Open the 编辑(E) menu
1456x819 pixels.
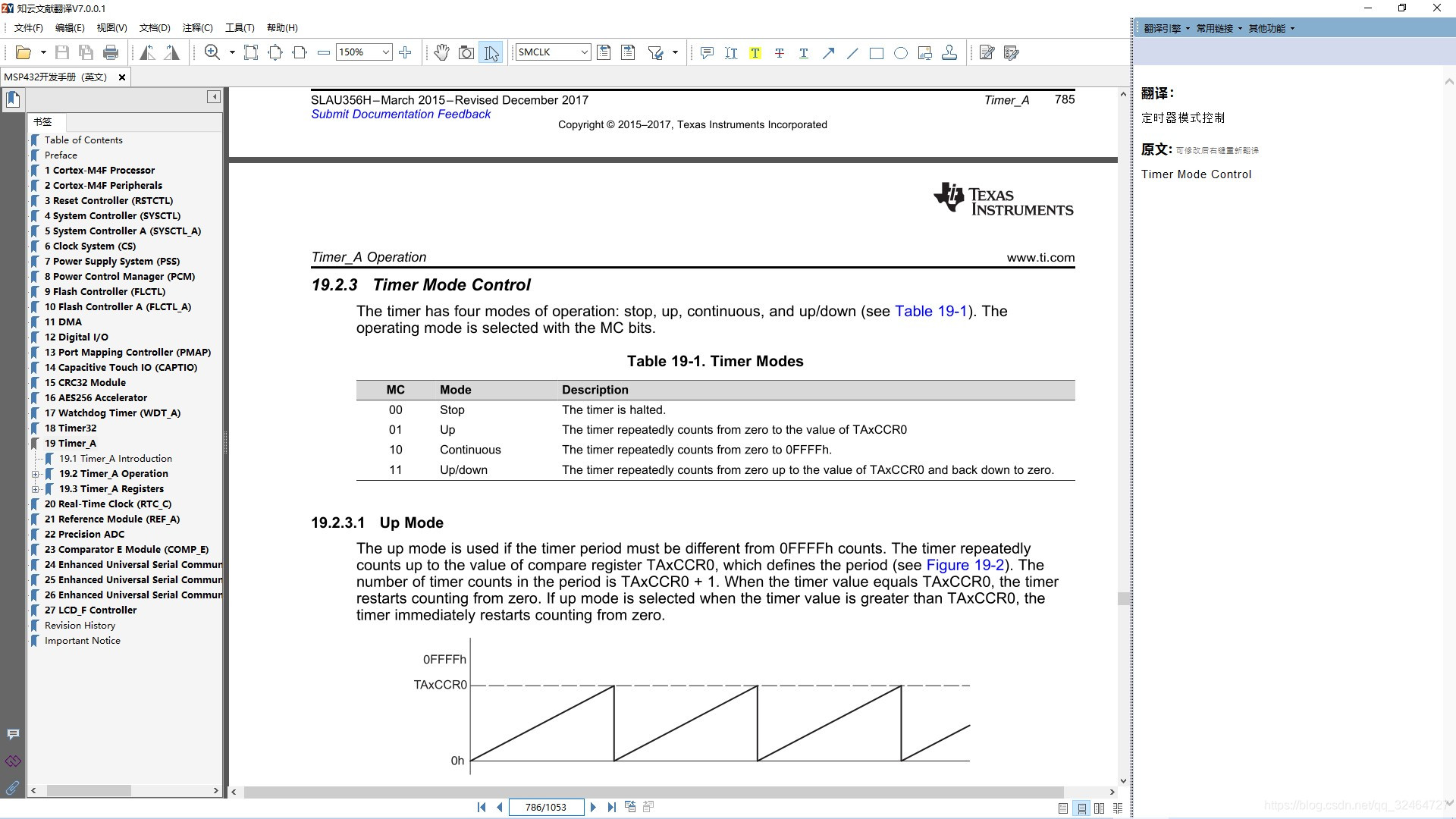[x=70, y=28]
